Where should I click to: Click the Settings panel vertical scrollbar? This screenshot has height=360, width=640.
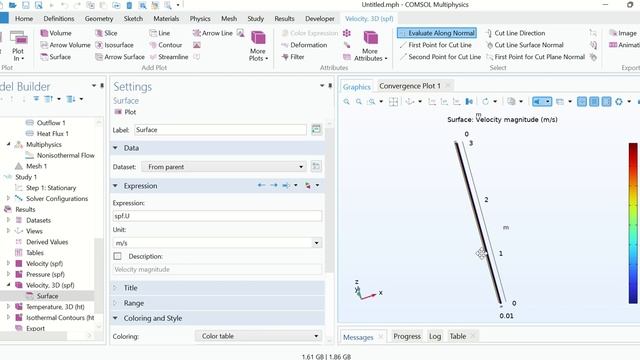click(x=330, y=200)
